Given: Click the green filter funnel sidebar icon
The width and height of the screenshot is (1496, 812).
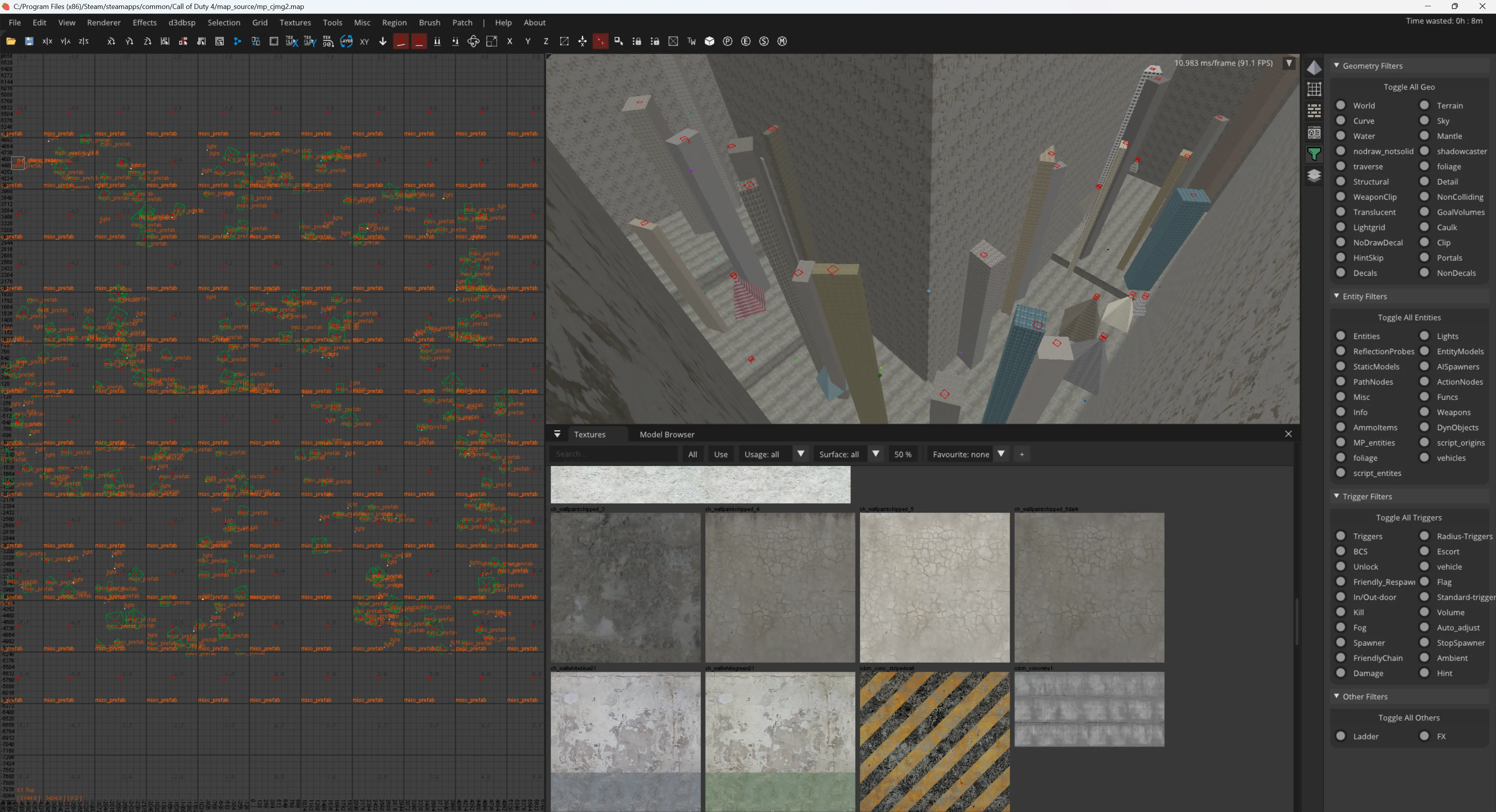Looking at the screenshot, I should click(x=1314, y=154).
